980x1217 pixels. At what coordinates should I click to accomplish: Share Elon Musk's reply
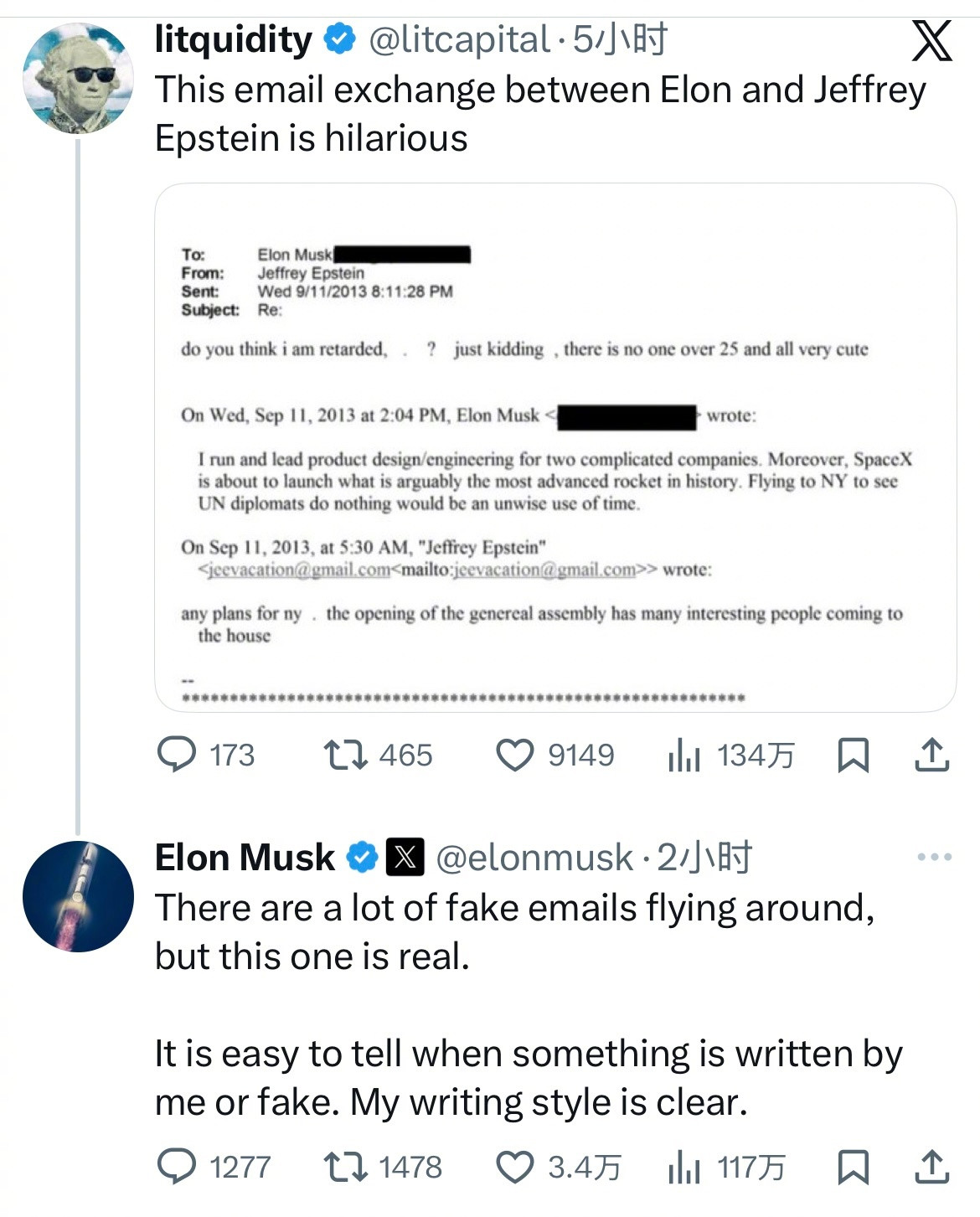[931, 1167]
